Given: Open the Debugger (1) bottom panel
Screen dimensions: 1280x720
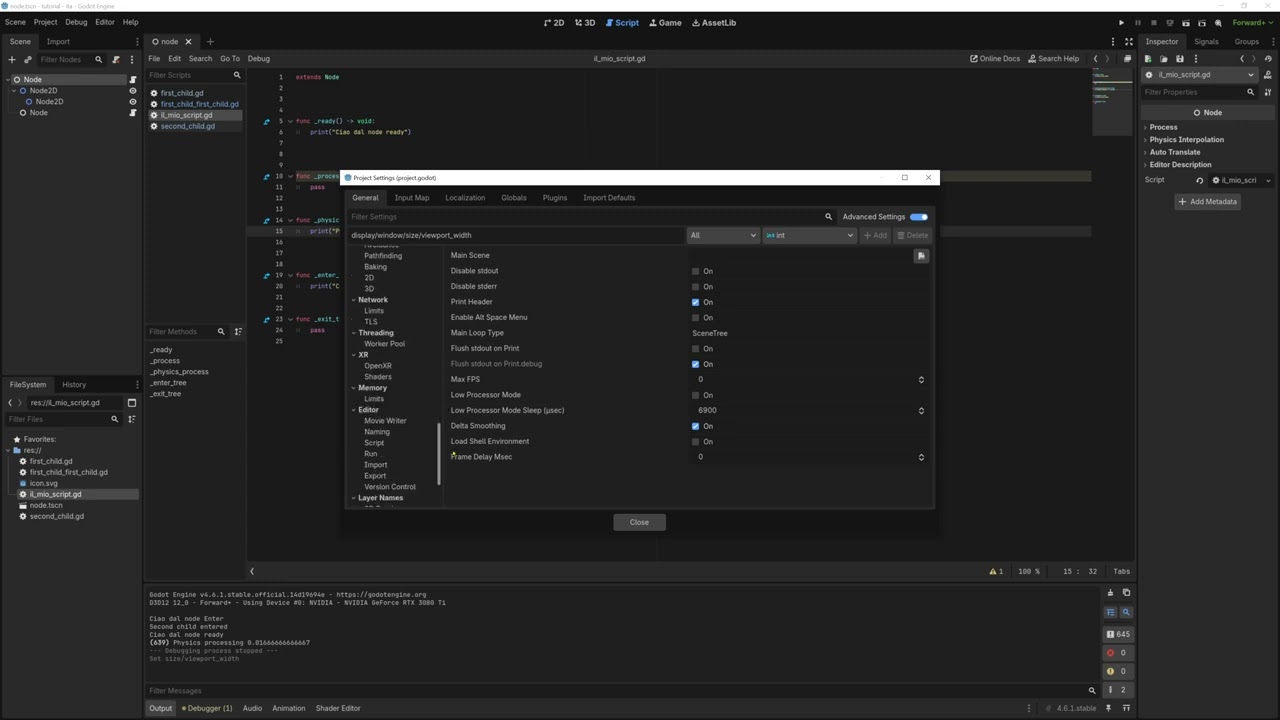Looking at the screenshot, I should 207,708.
